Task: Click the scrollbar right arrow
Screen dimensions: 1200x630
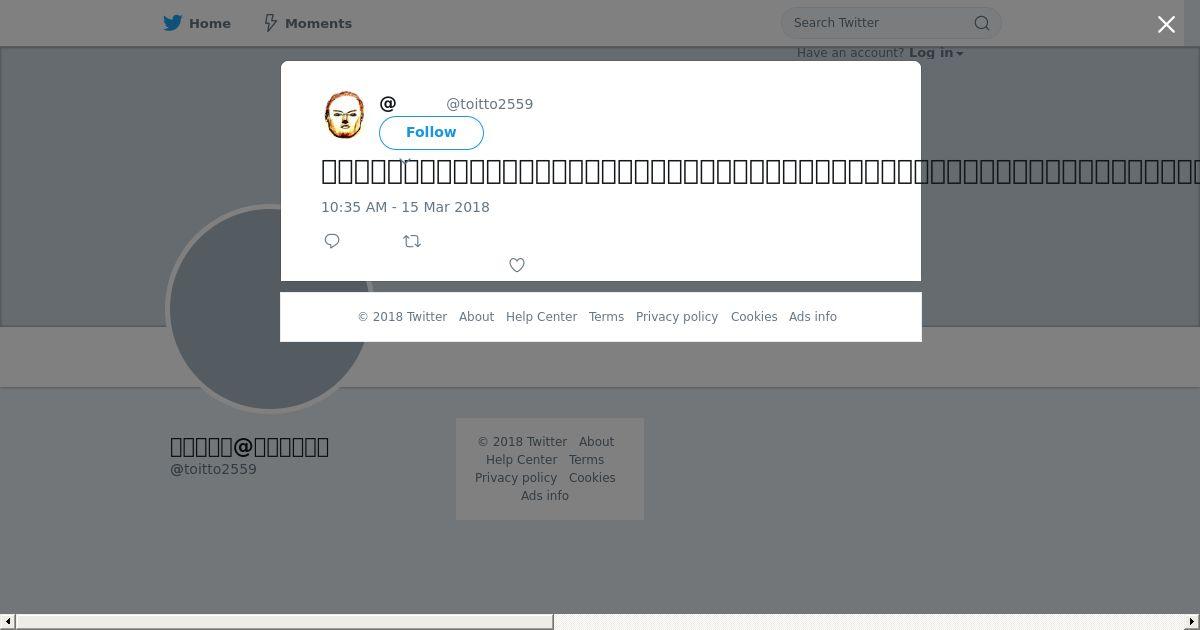Action: point(1192,622)
